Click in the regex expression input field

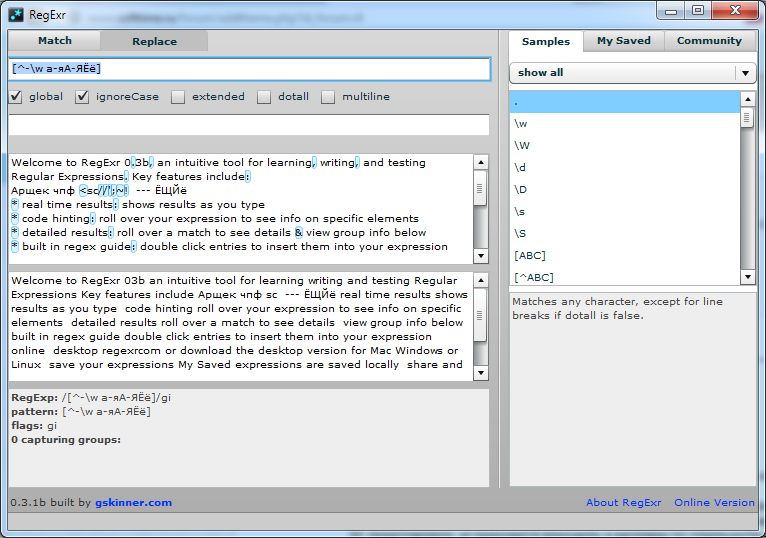(250, 69)
